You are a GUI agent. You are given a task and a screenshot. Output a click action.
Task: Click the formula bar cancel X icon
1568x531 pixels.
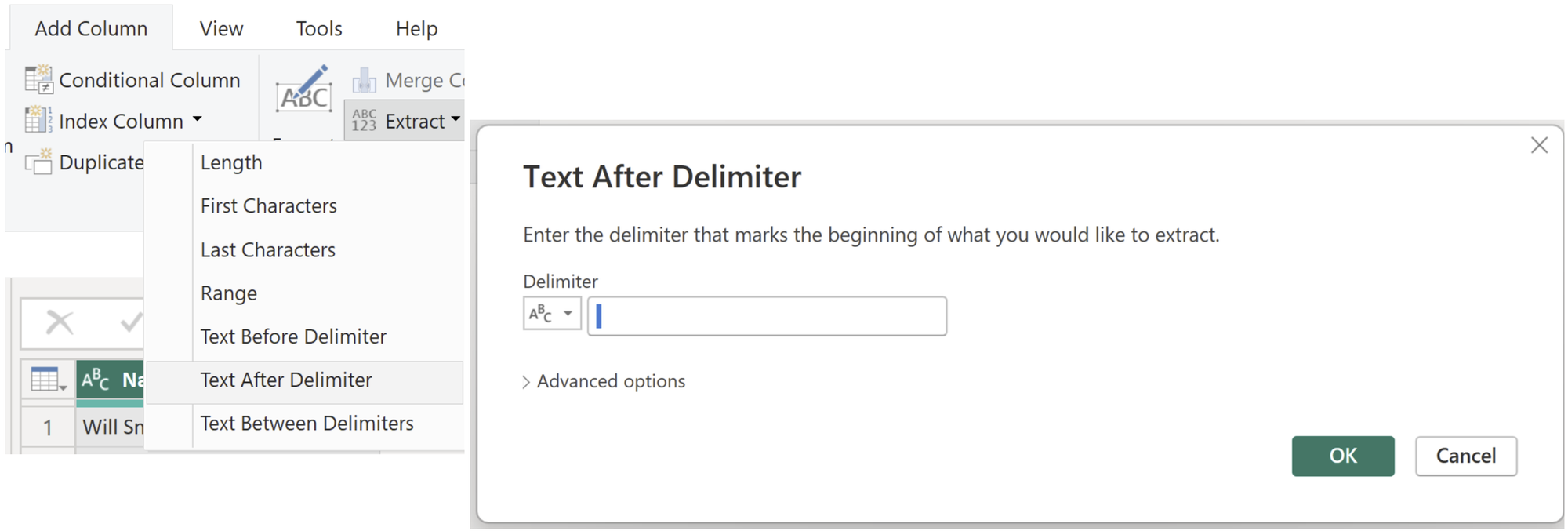60,322
